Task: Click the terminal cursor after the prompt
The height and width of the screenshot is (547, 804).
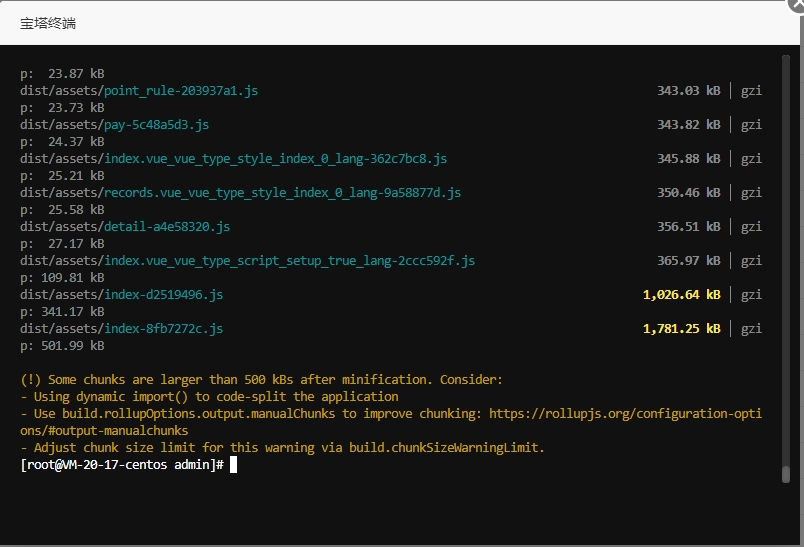Action: (234, 465)
